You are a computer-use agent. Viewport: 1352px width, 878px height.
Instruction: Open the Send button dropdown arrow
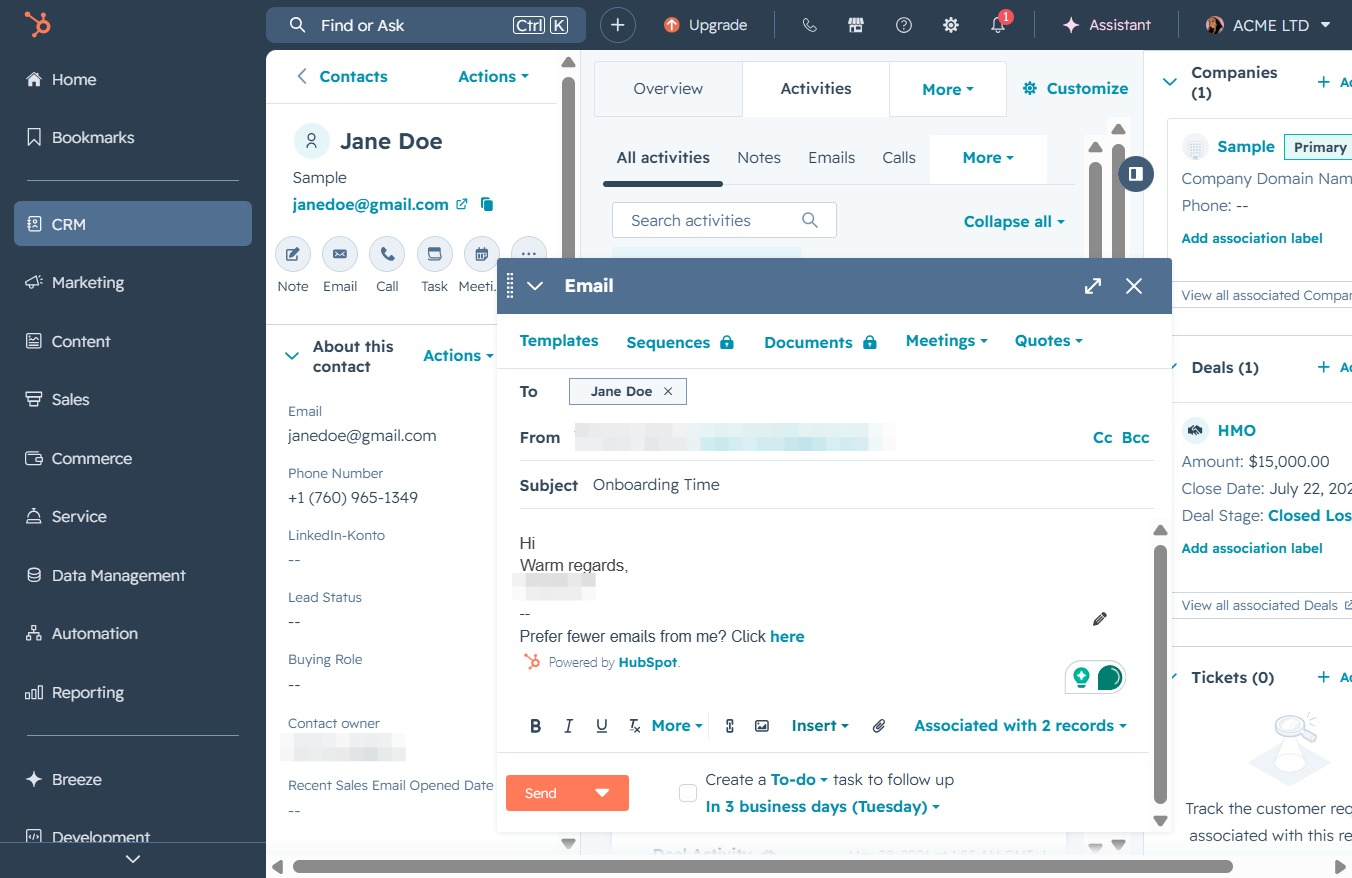coord(602,793)
